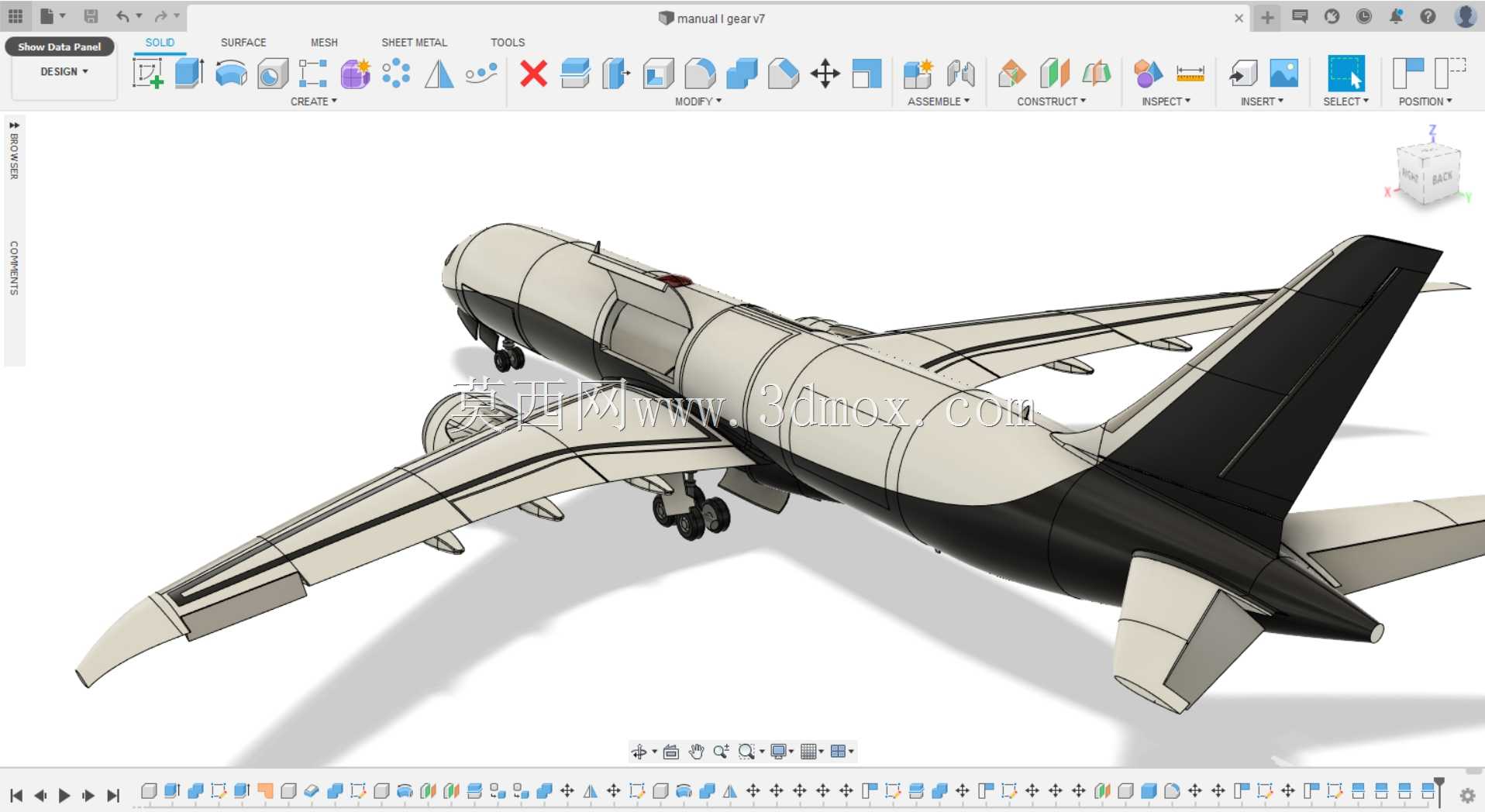The width and height of the screenshot is (1485, 812).
Task: Expand the MODIFY menu
Action: click(x=698, y=101)
